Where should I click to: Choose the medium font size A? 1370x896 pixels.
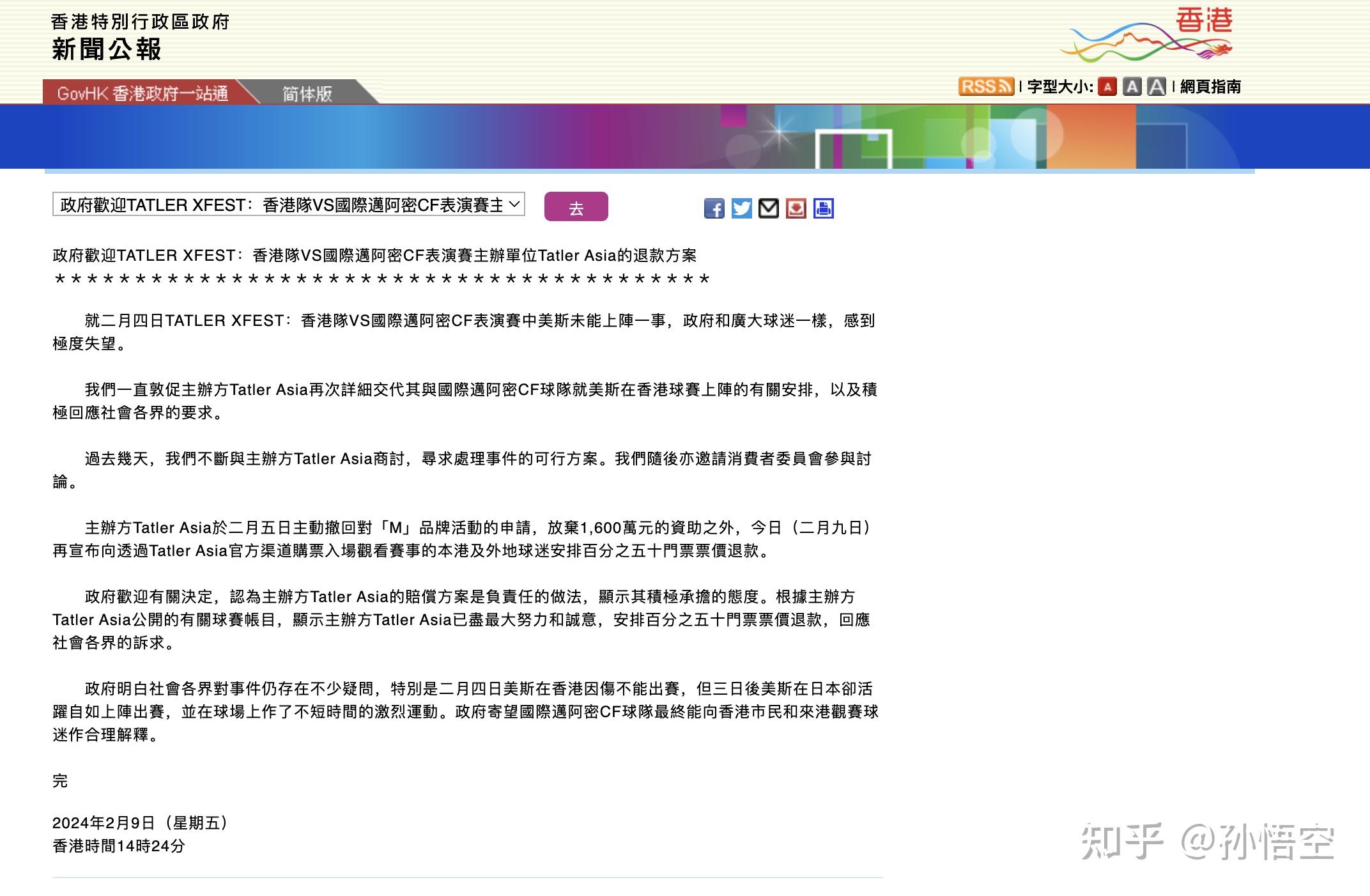[1132, 87]
